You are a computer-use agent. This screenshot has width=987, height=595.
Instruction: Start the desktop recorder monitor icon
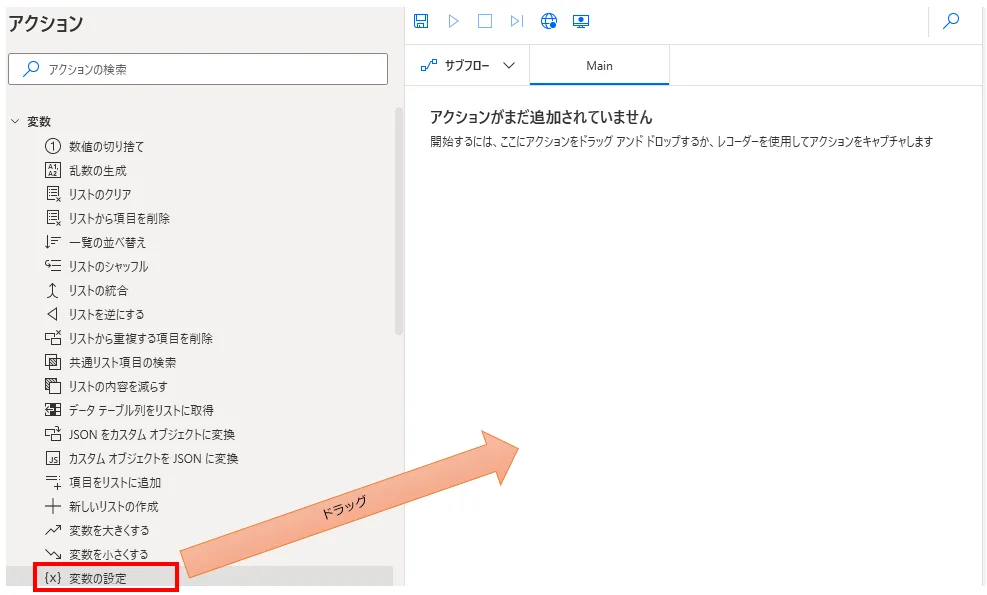pos(580,21)
